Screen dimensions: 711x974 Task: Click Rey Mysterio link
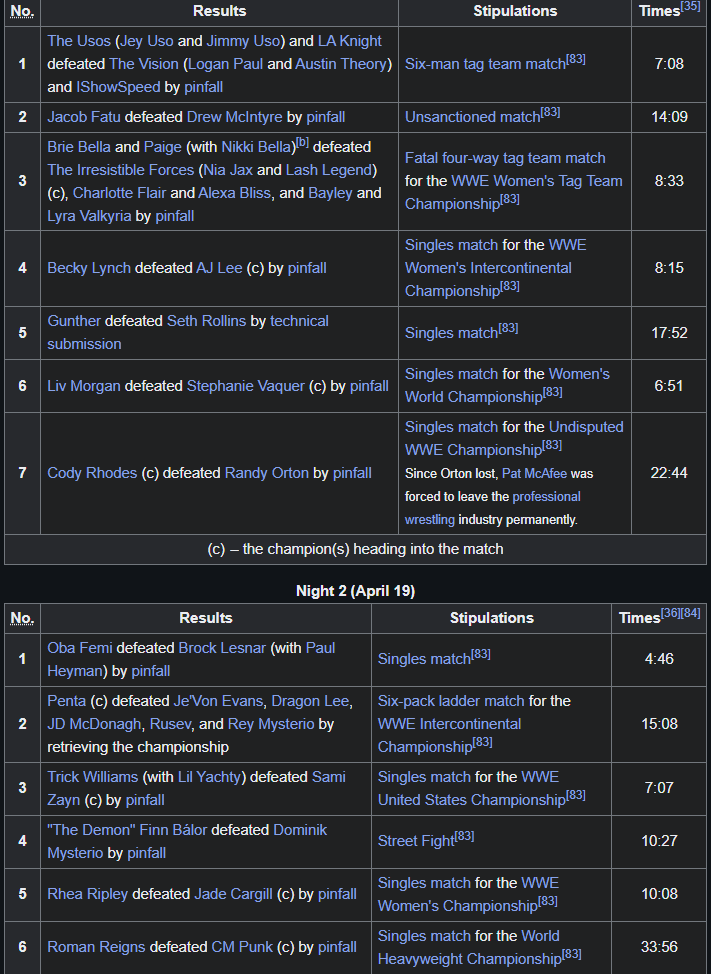tap(271, 724)
